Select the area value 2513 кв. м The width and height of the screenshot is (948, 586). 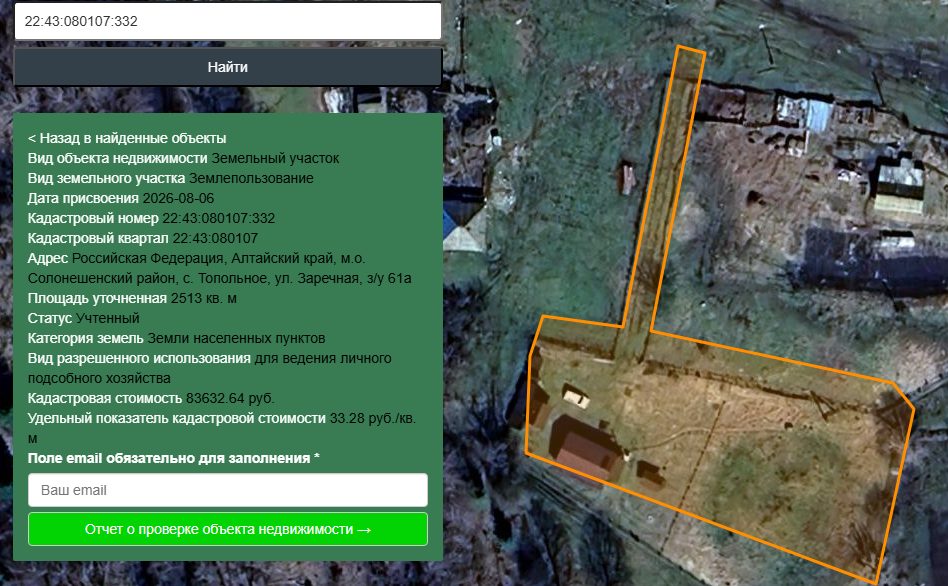tap(204, 298)
